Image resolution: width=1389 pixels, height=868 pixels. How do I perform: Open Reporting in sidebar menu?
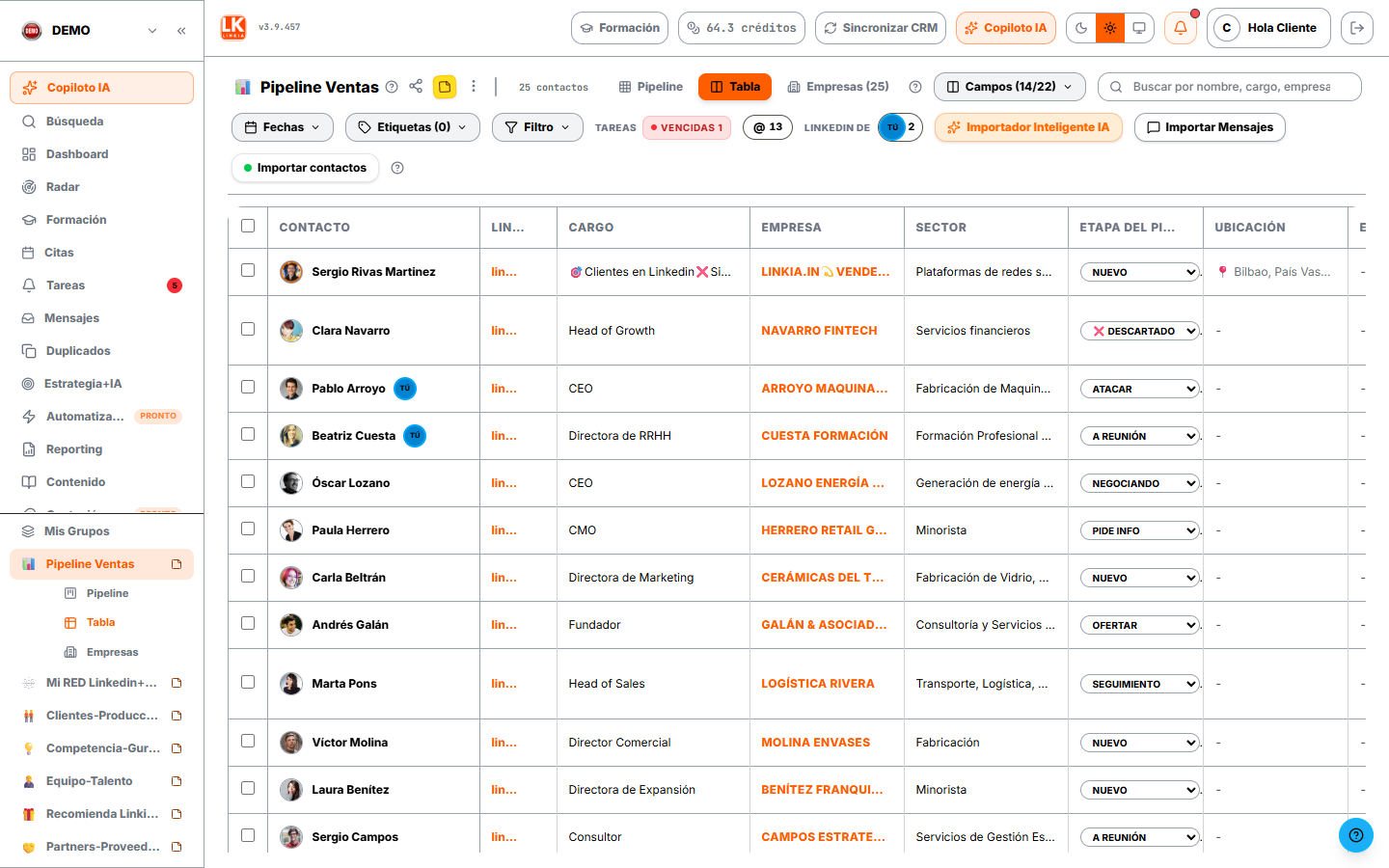[102, 449]
